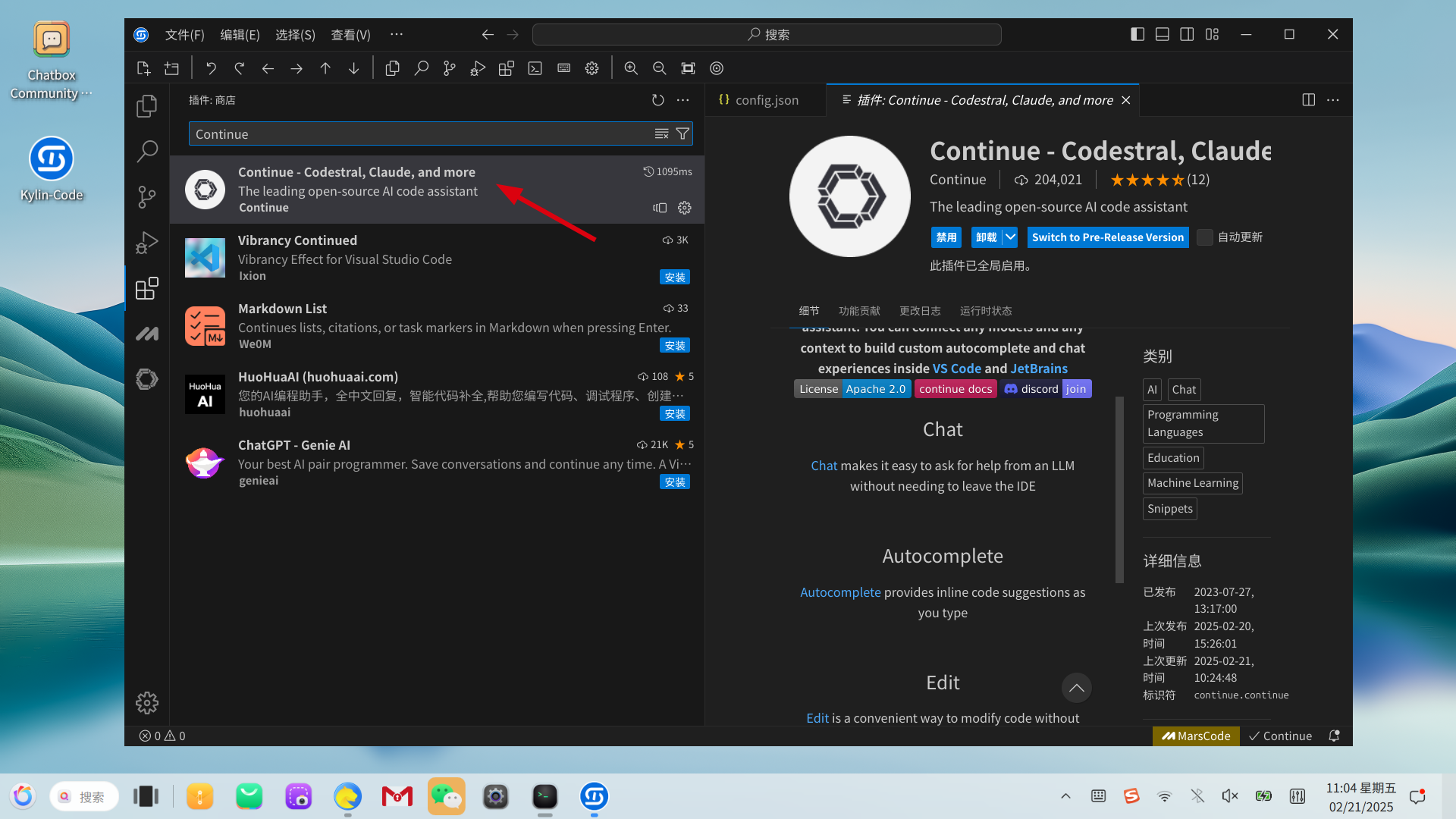Image resolution: width=1456 pixels, height=819 pixels.
Task: Customize layout icon in title bar
Action: [x=1213, y=34]
